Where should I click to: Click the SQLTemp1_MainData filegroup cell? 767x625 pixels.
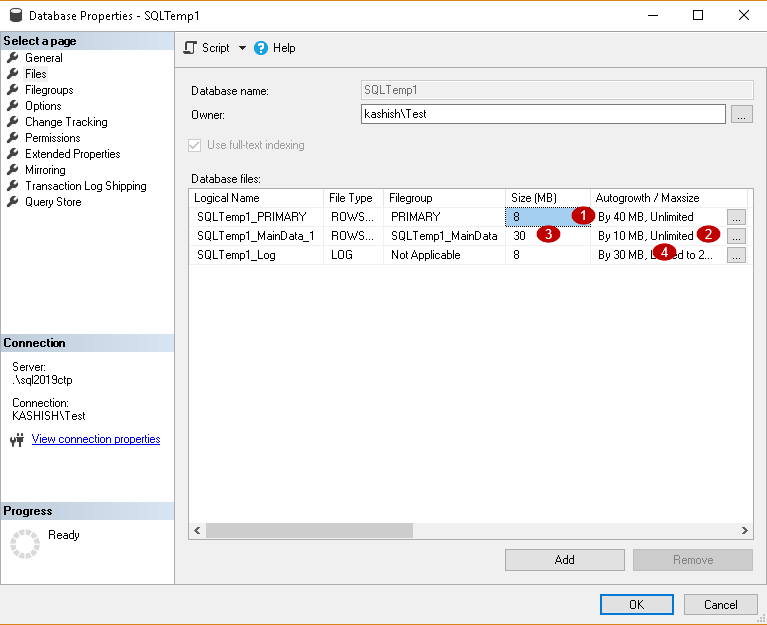click(444, 236)
